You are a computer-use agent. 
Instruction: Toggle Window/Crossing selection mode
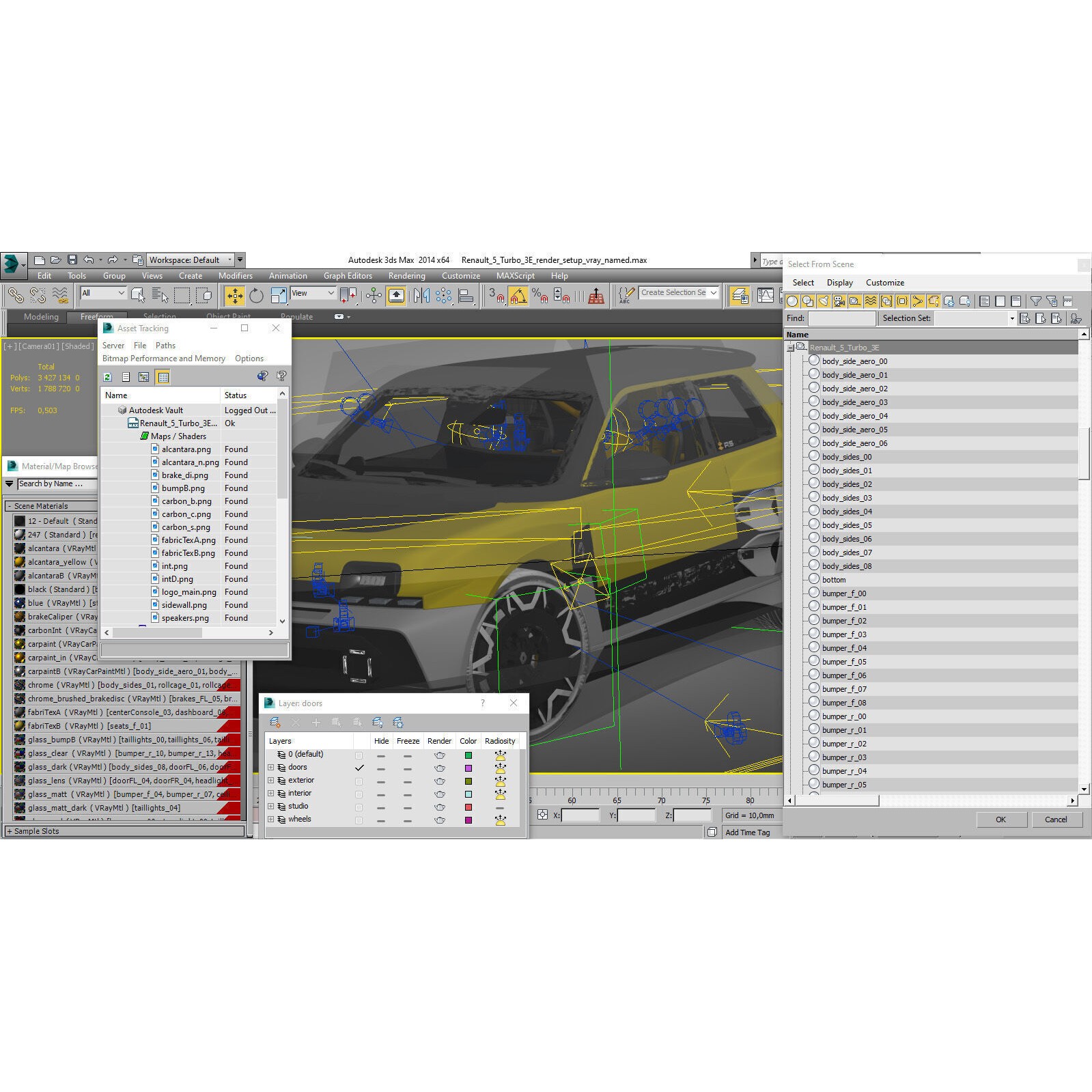204,296
